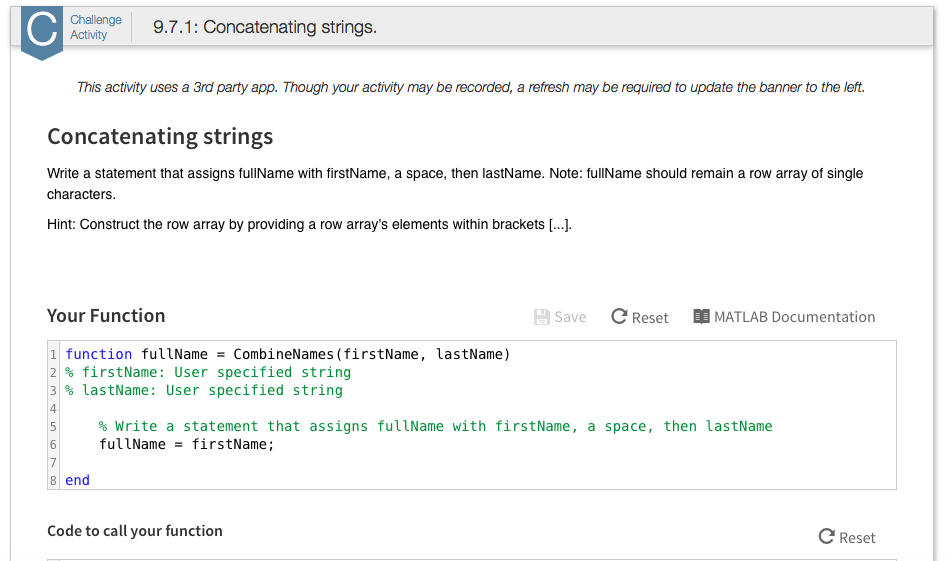Click line number 4 in the editor gutter
The image size is (952, 561).
[53, 408]
